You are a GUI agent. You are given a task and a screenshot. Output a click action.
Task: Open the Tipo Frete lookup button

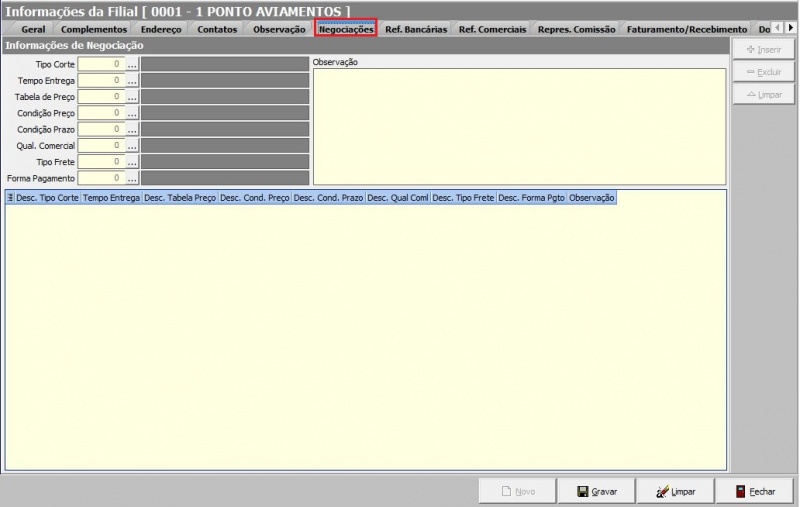tap(132, 161)
